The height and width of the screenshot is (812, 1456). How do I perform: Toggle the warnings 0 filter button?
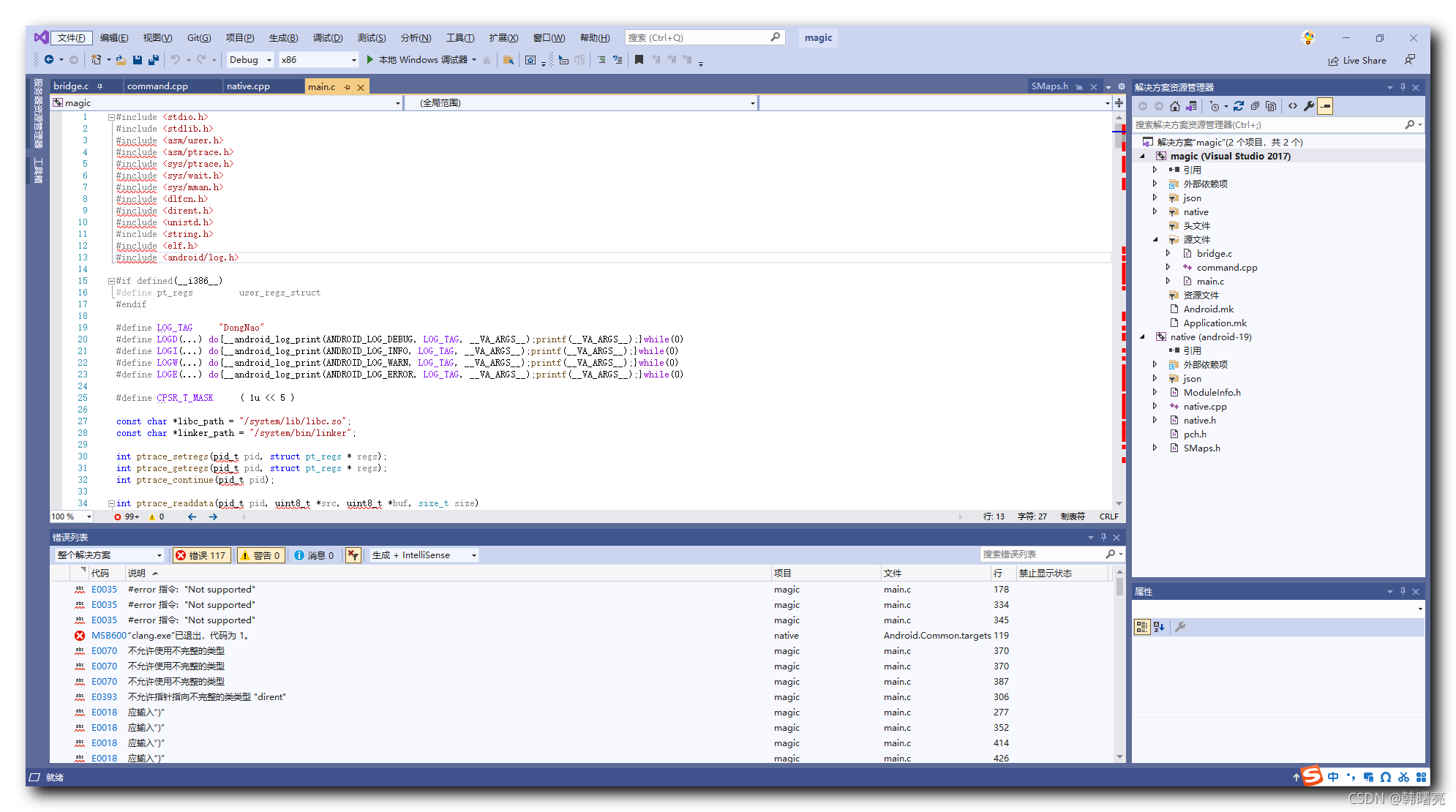pos(260,555)
